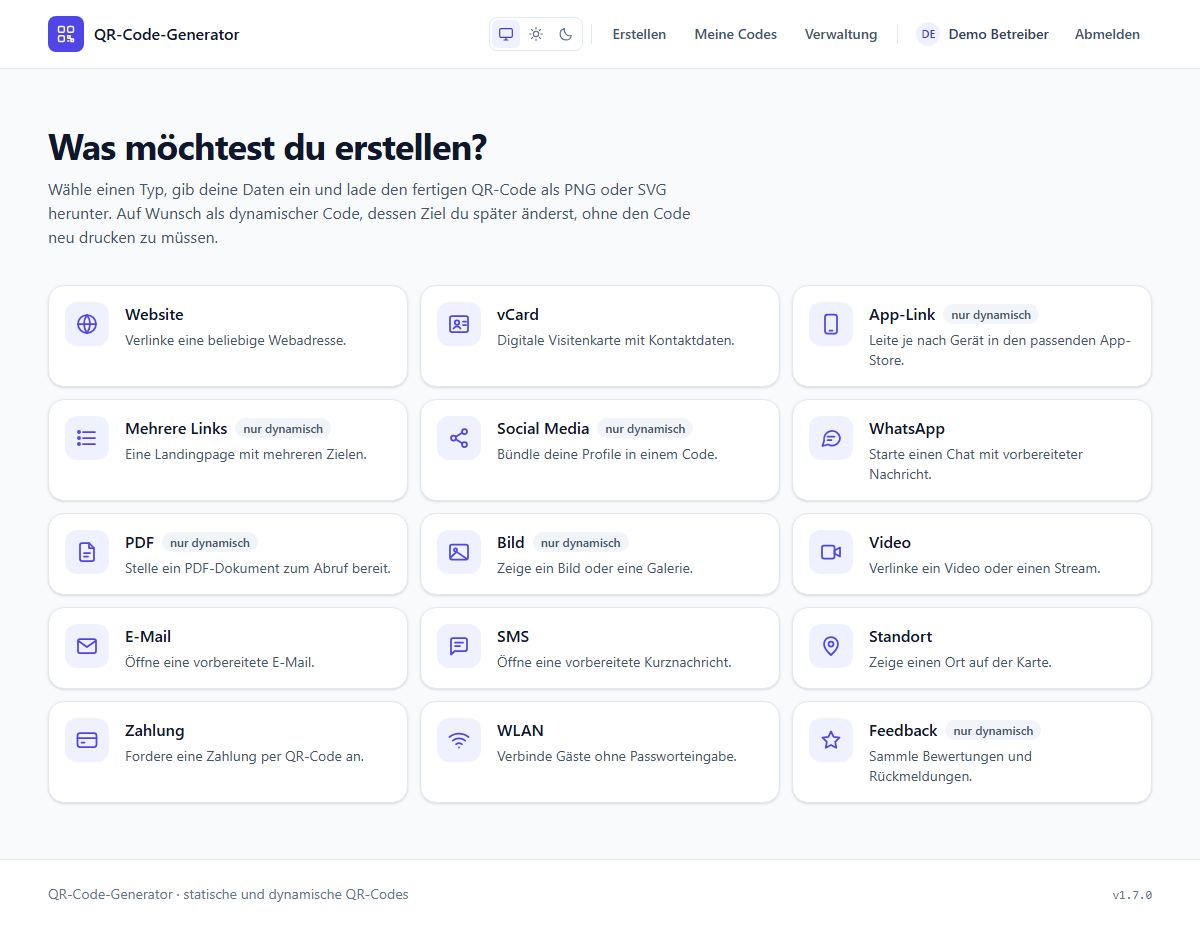
Task: Open the Demo Betreiber profile
Action: pos(999,34)
